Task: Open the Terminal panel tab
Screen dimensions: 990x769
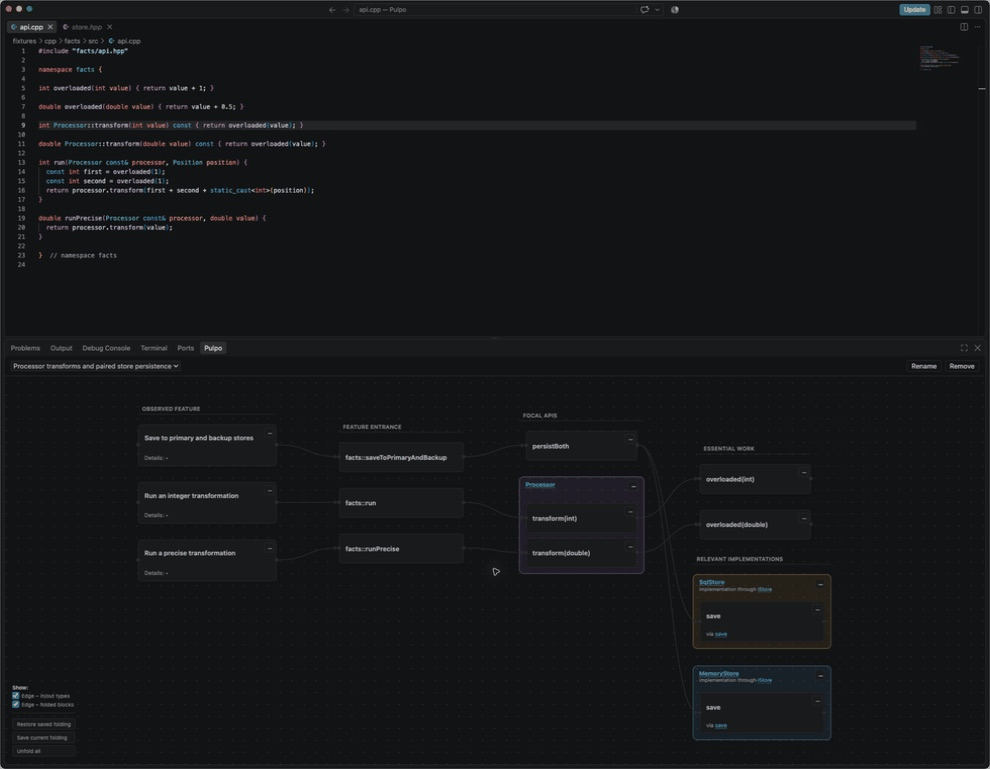Action: pos(153,348)
